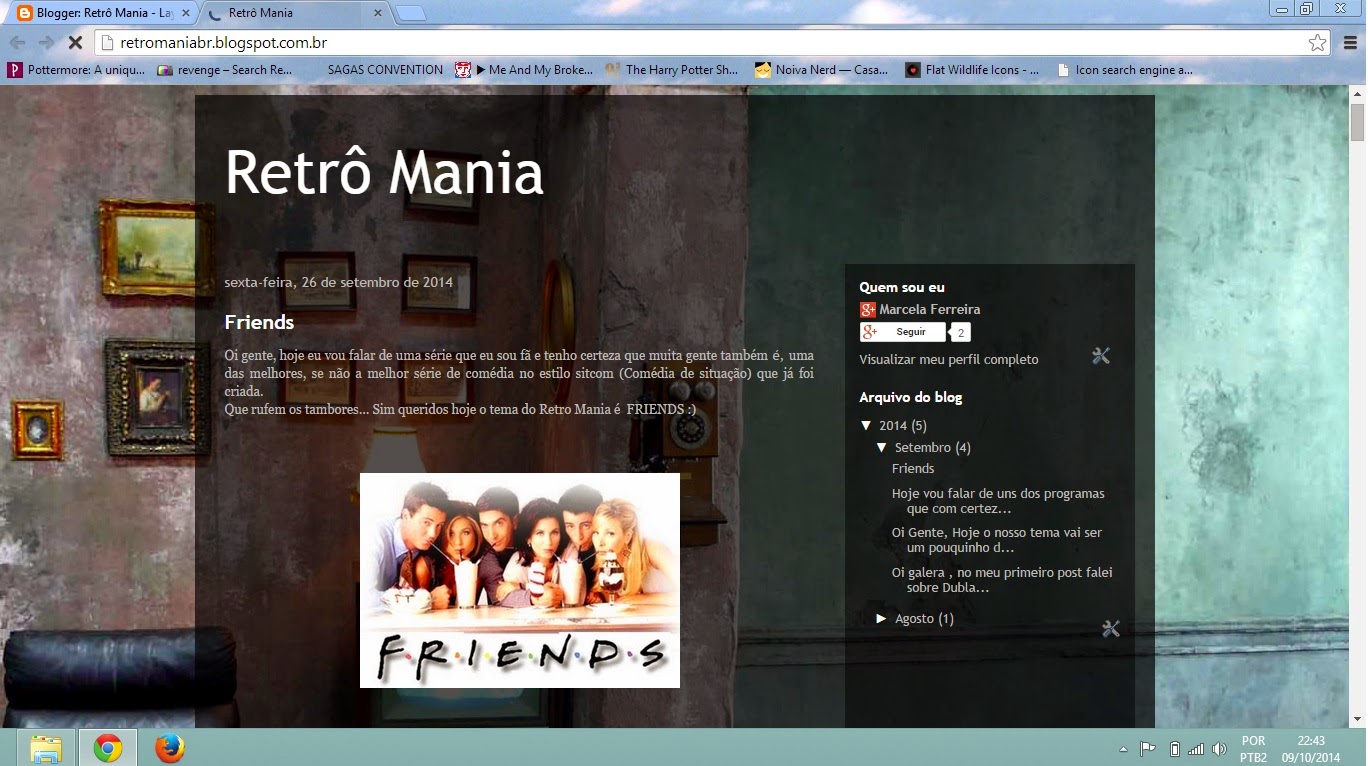Open the Flat Wildlife Icons bookmark
The height and width of the screenshot is (766, 1368).
[972, 70]
